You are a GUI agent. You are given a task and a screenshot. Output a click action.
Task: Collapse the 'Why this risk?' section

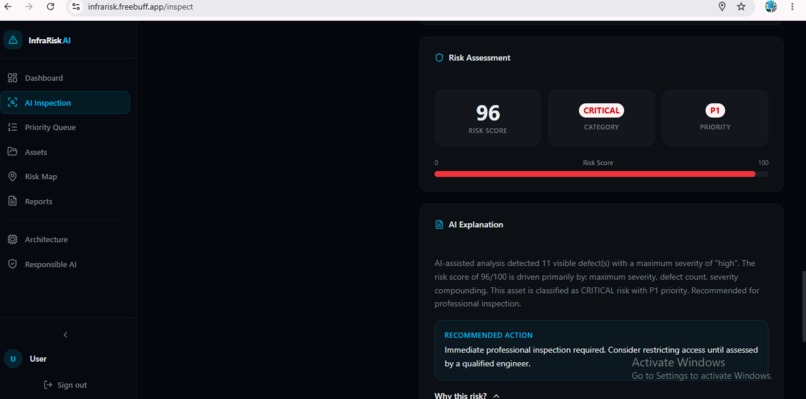[467, 395]
